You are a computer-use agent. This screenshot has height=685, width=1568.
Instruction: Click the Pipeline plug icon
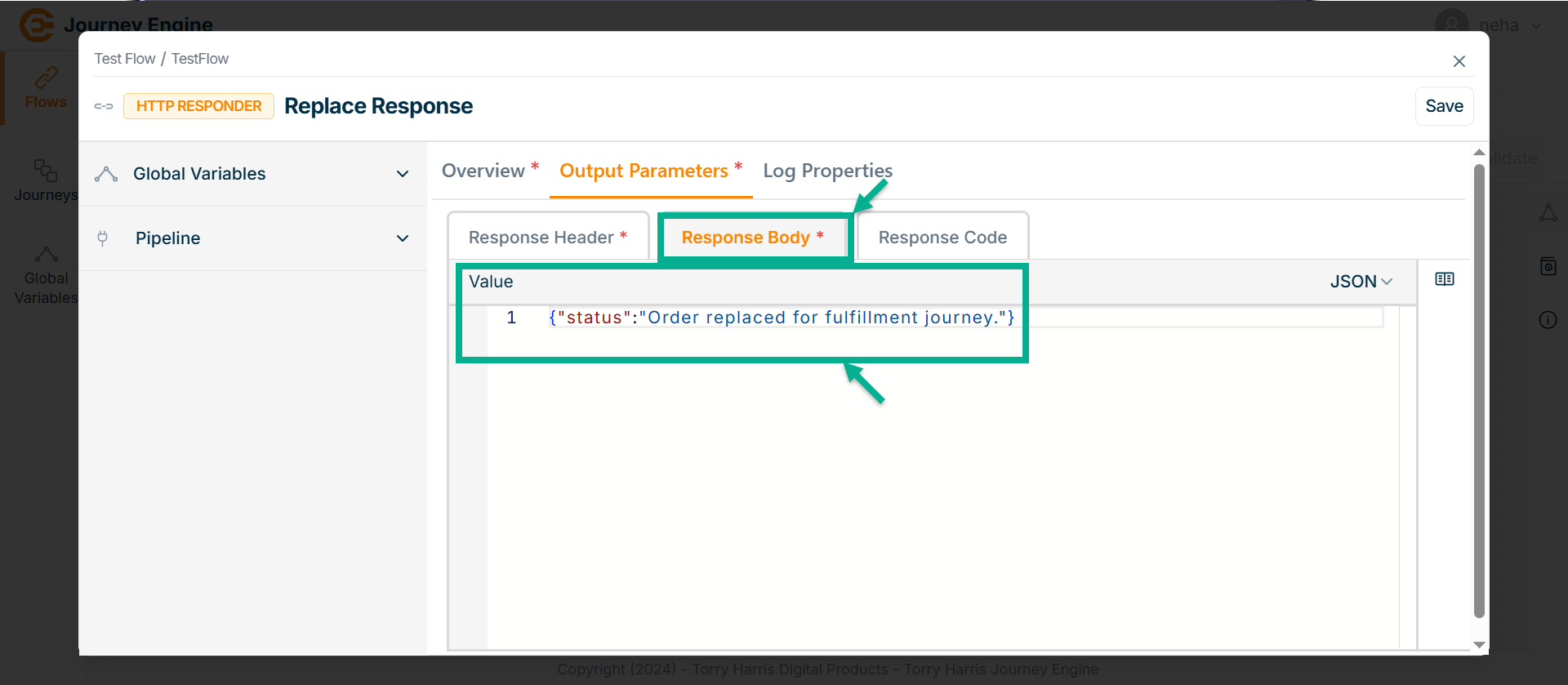click(x=103, y=238)
